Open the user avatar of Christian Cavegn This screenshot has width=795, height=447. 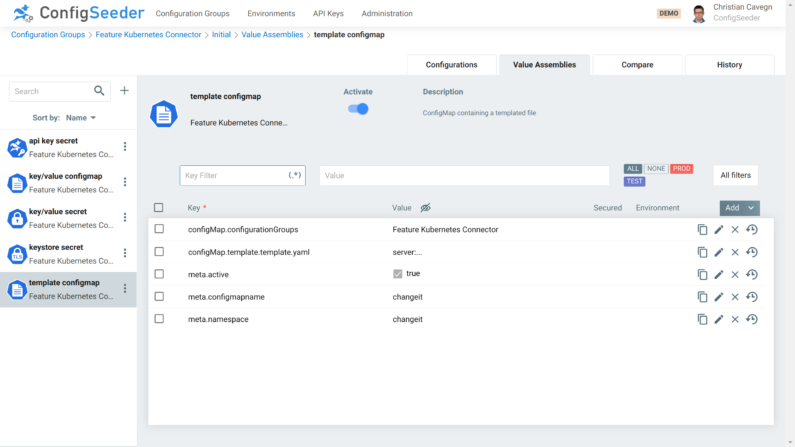(x=699, y=14)
